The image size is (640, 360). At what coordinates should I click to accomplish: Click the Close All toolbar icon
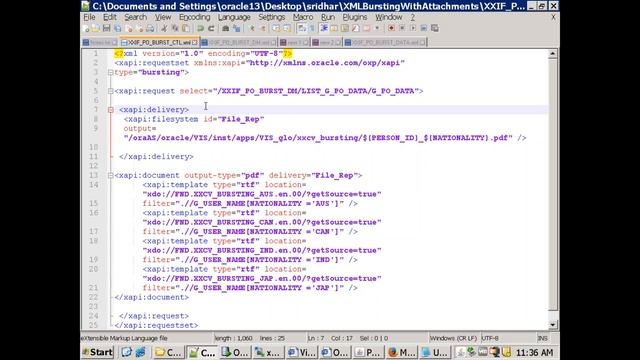(x=139, y=28)
